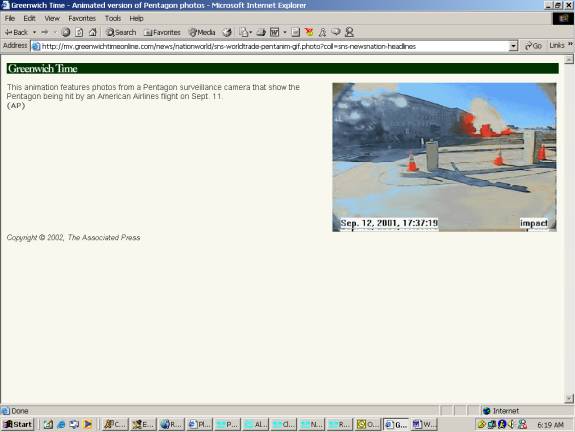Switch to the 'R...' globe taskbar window
Image resolution: width=575 pixels, height=432 pixels.
[x=171, y=424]
